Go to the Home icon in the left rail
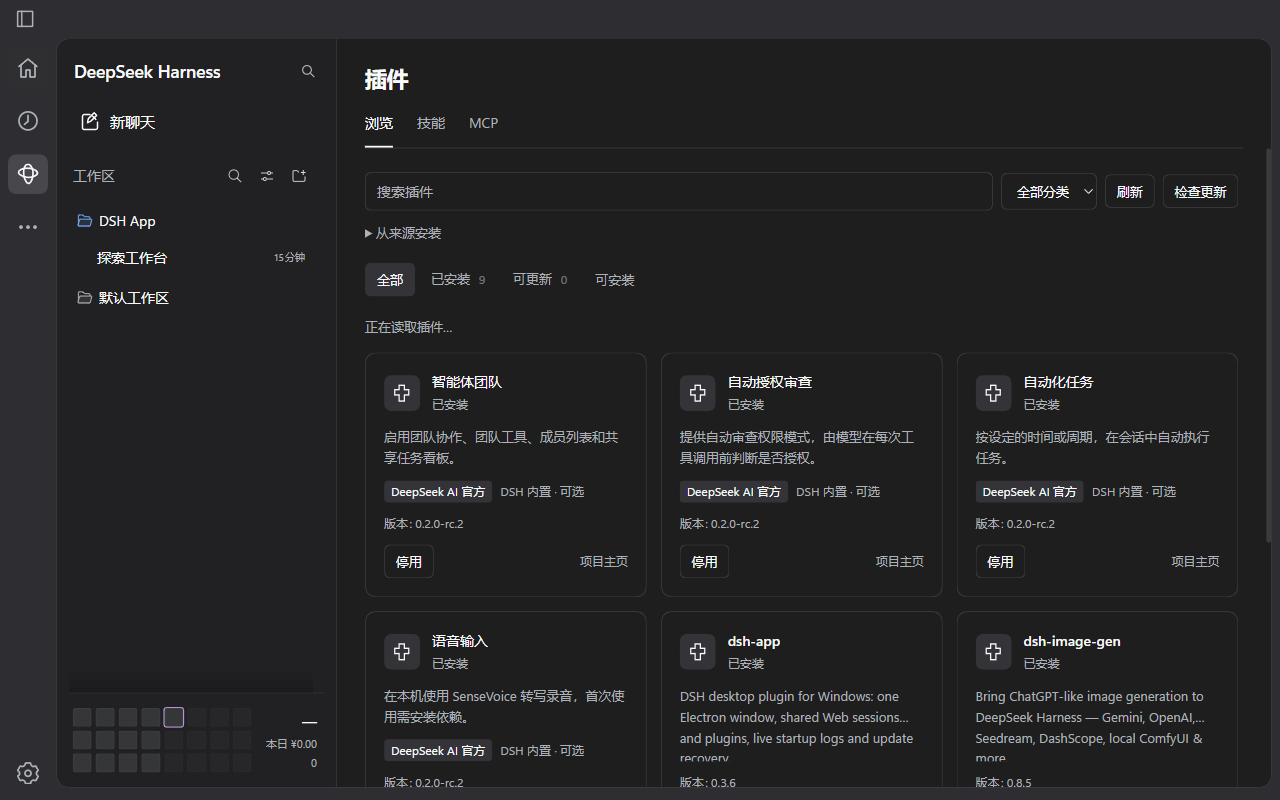1280x800 pixels. [28, 68]
